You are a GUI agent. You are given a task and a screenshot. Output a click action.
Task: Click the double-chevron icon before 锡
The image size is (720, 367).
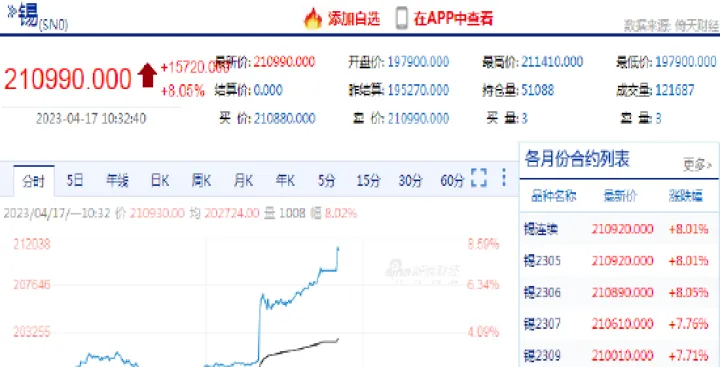click(x=12, y=12)
